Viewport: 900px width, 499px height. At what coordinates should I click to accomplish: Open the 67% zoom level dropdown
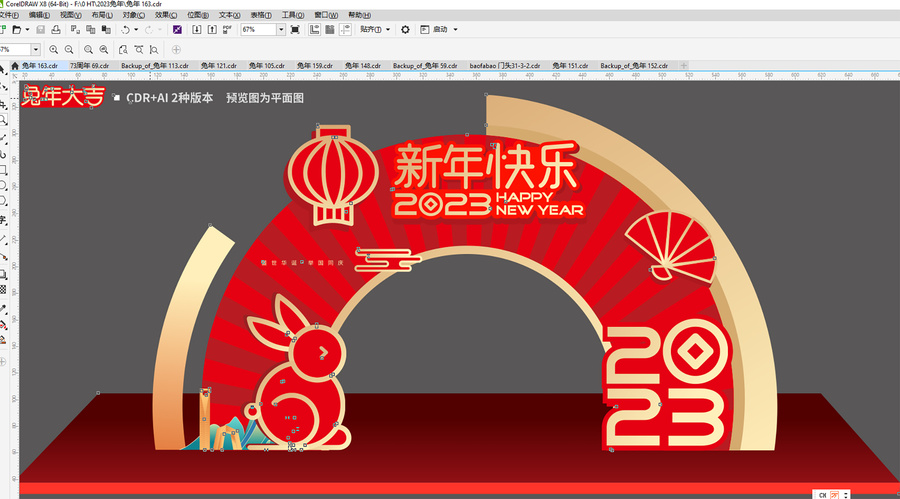pyautogui.click(x=281, y=29)
